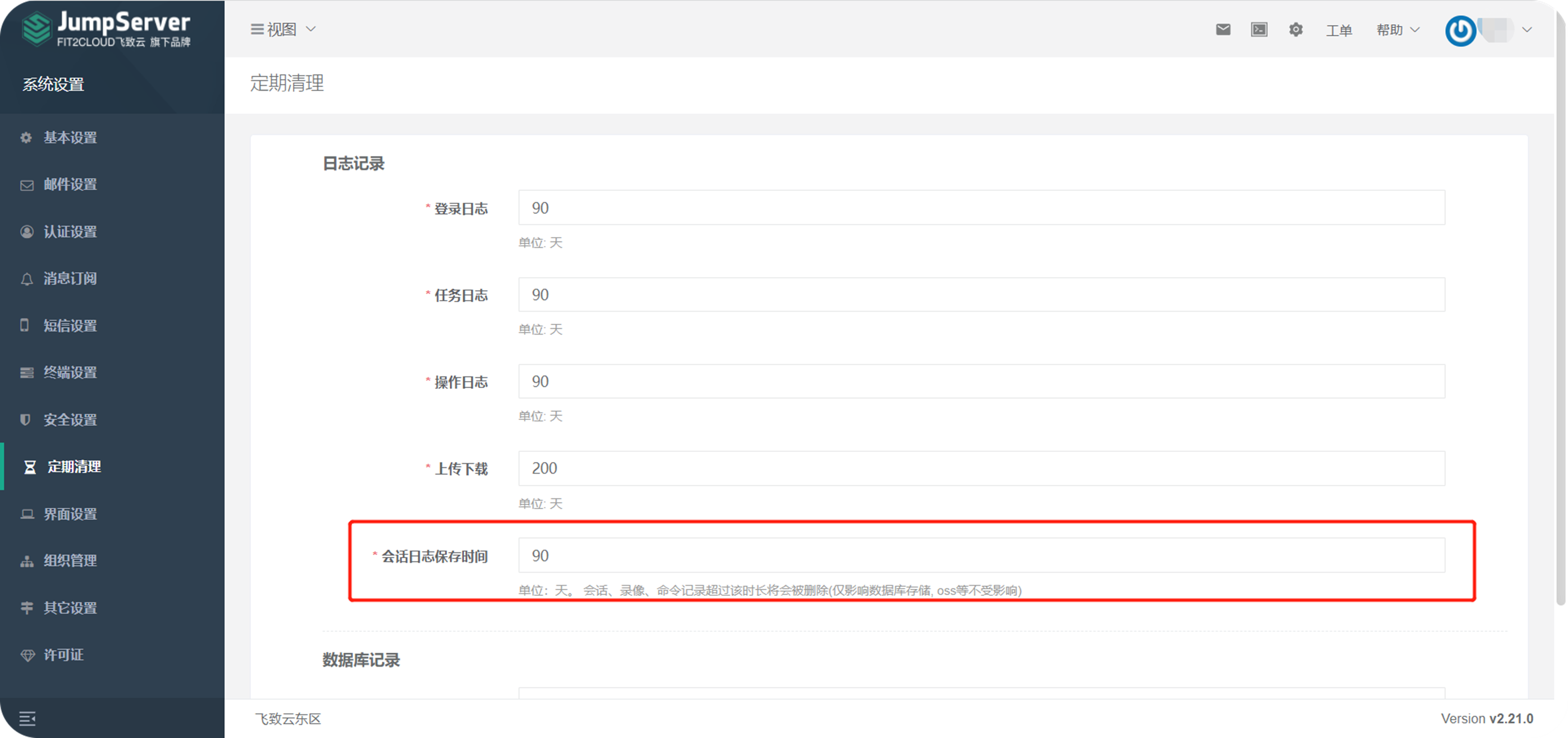
Task: Select the 基本设置 gear icon in sidebar
Action: [26, 138]
